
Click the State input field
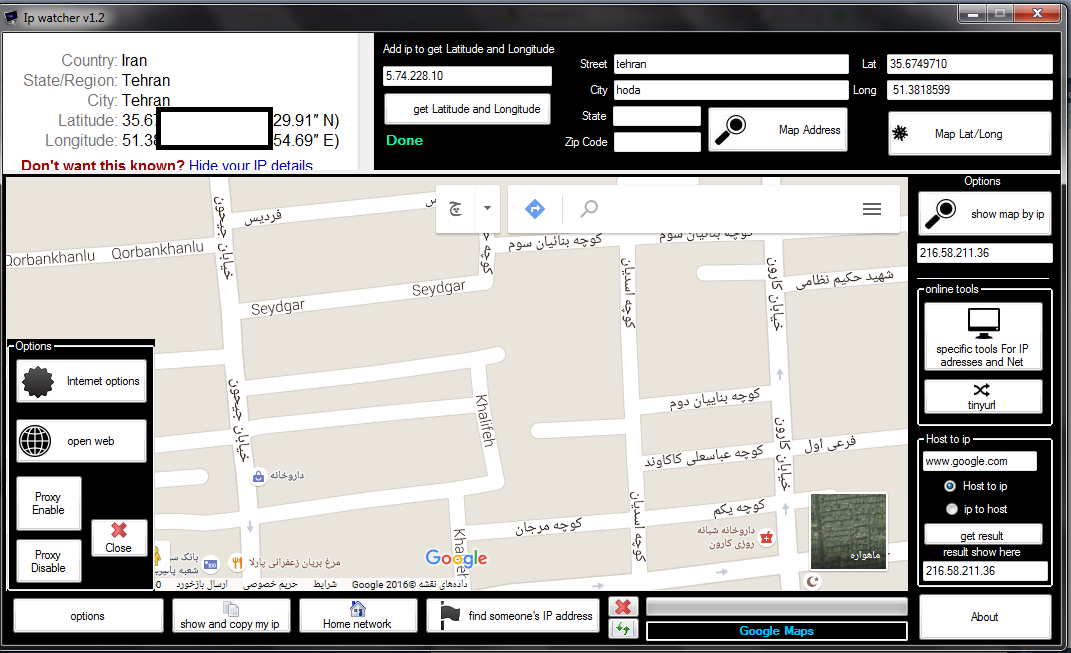point(657,116)
